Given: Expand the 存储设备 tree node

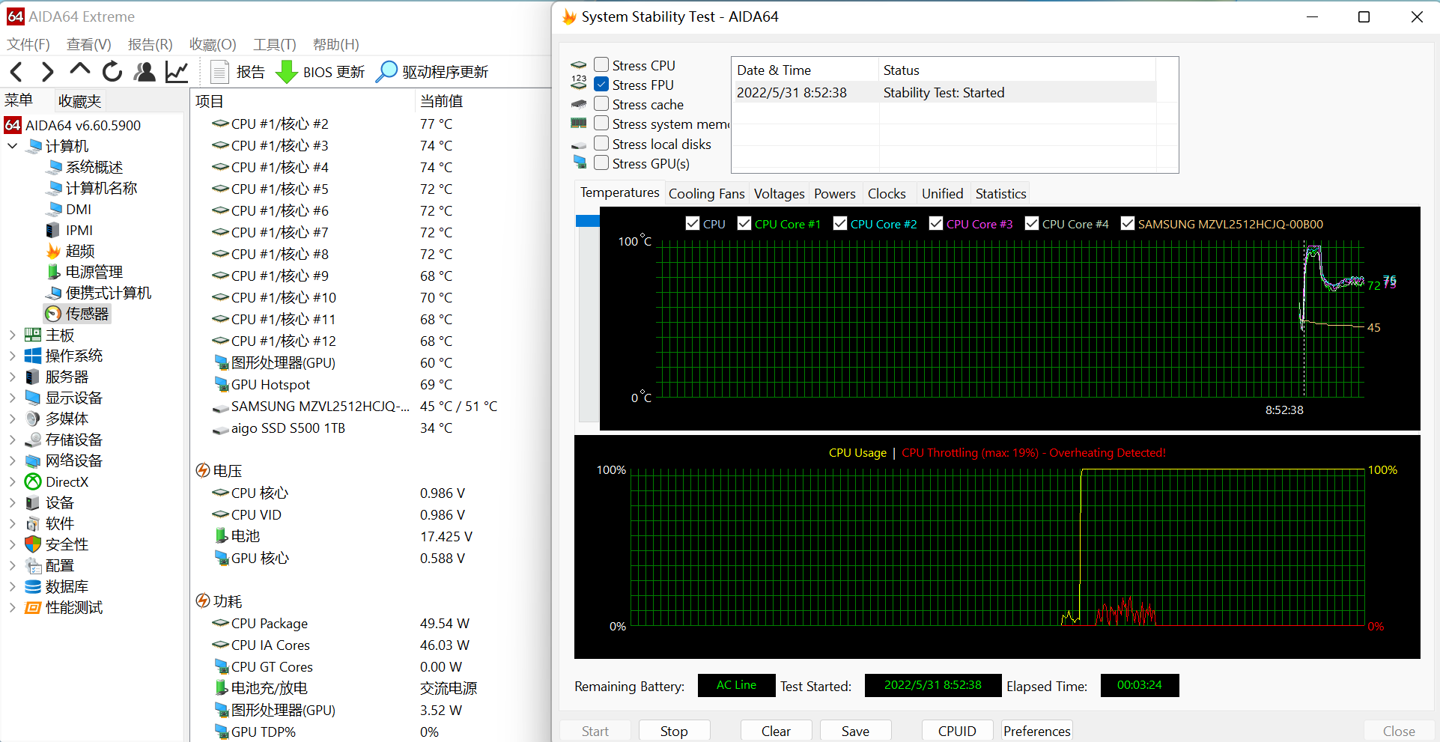Looking at the screenshot, I should tap(12, 440).
